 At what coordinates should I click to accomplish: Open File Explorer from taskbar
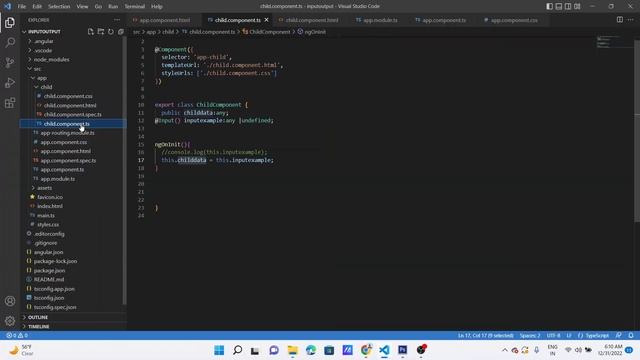tap(293, 350)
